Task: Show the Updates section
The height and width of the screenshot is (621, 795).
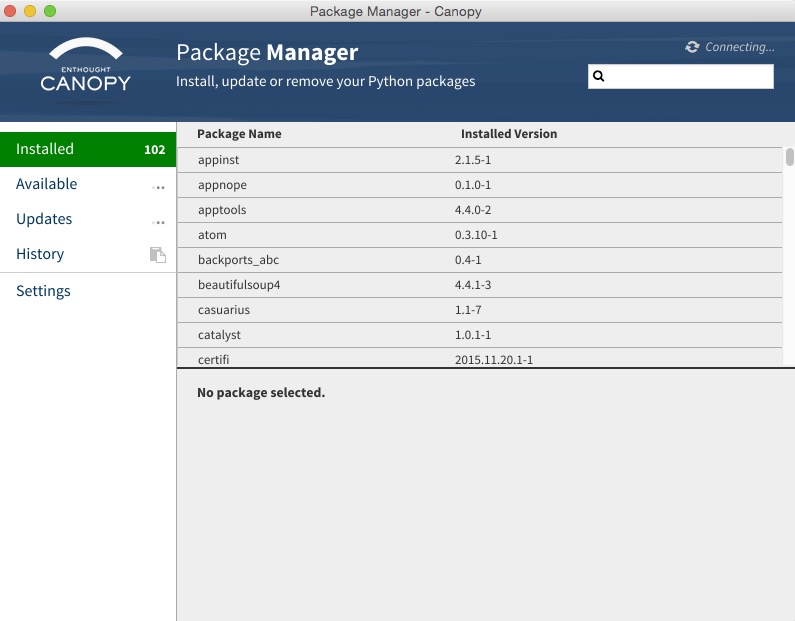Action: (x=44, y=219)
